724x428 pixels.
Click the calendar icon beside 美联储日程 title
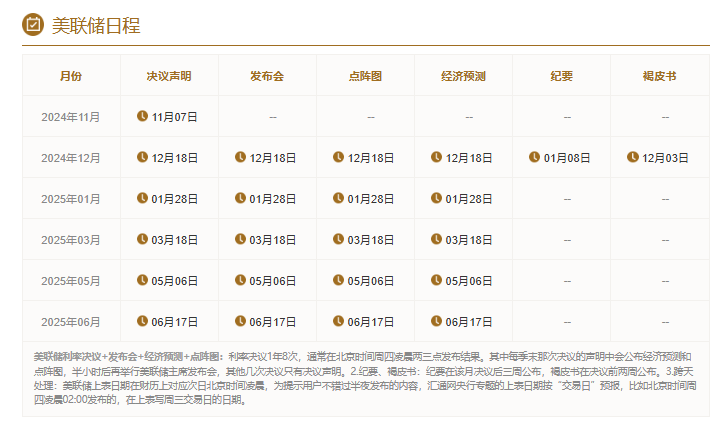click(x=33, y=24)
